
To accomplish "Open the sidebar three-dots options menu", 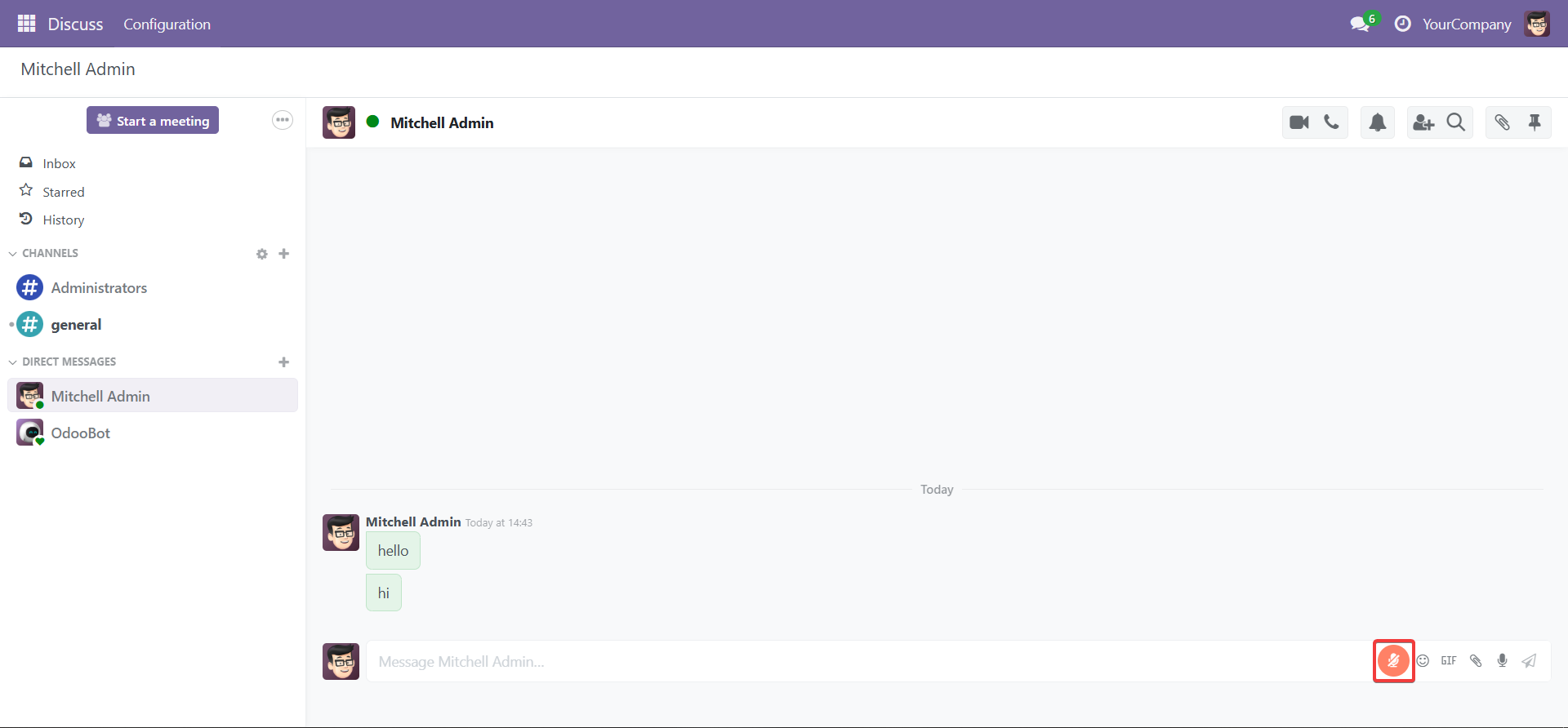I will coord(283,120).
